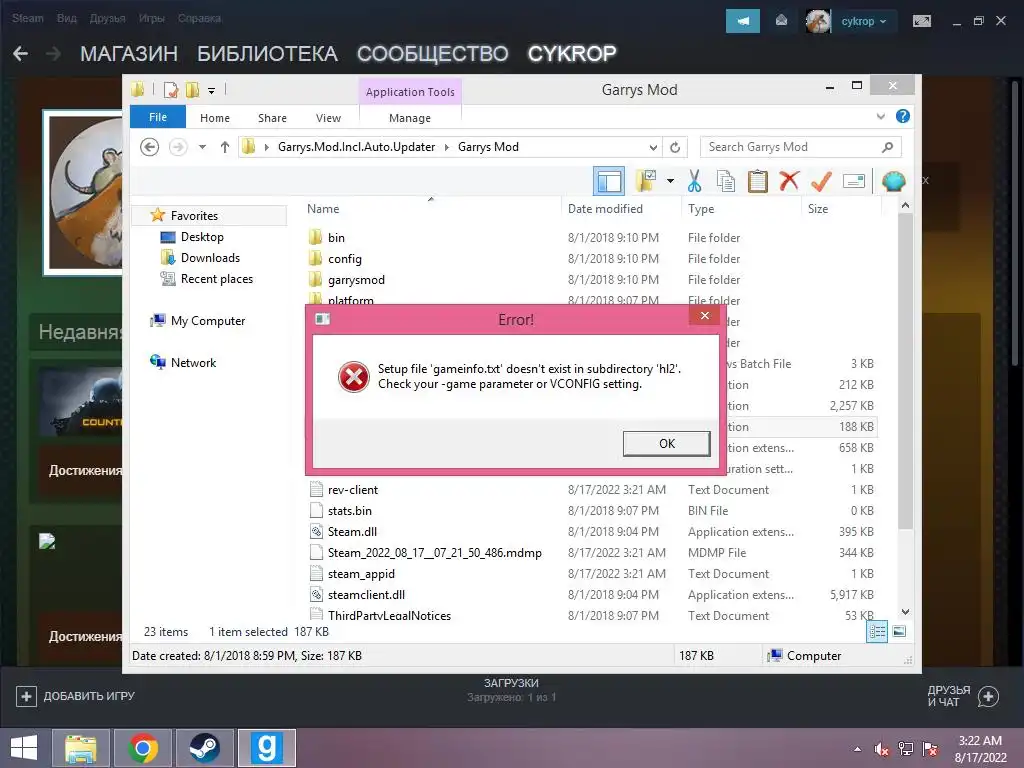This screenshot has width=1024, height=768.
Task: Switch to the View ribbon tab
Action: point(328,118)
